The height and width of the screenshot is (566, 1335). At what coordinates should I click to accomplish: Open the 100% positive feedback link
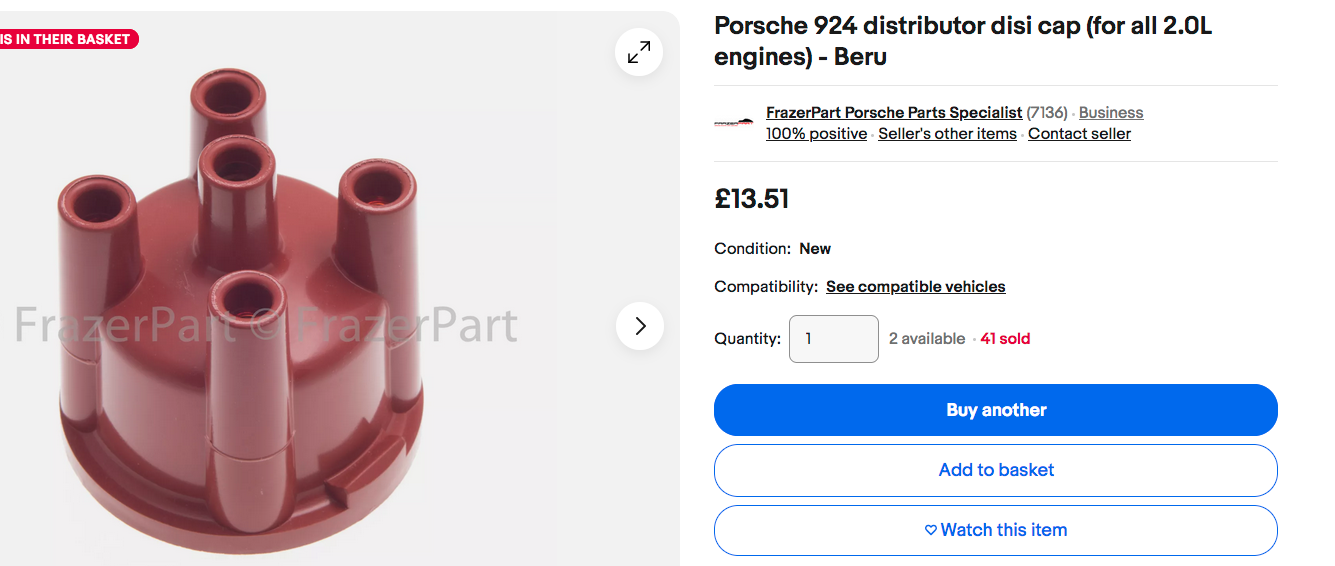(816, 134)
